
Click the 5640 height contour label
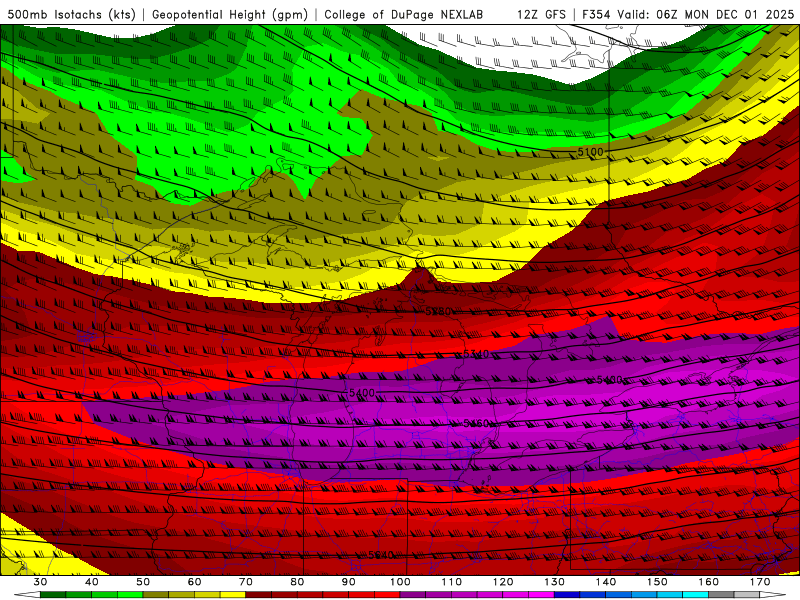[x=381, y=555]
